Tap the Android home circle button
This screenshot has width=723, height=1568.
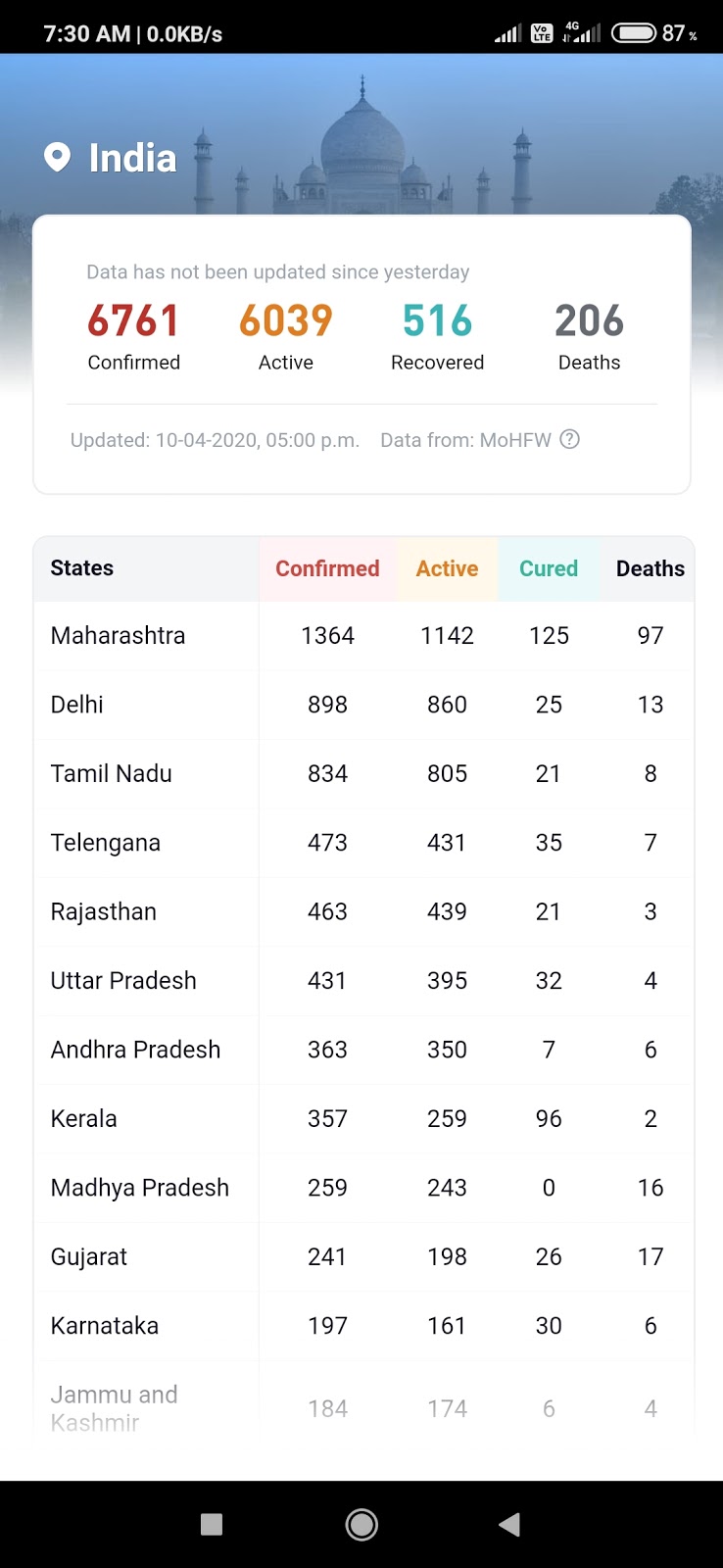tap(361, 1524)
